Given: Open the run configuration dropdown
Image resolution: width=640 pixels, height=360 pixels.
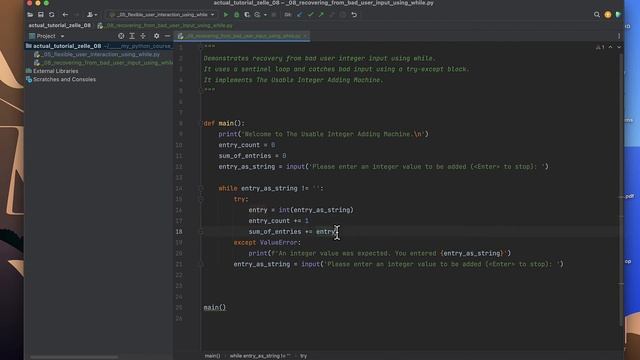Looking at the screenshot, I should (162, 15).
